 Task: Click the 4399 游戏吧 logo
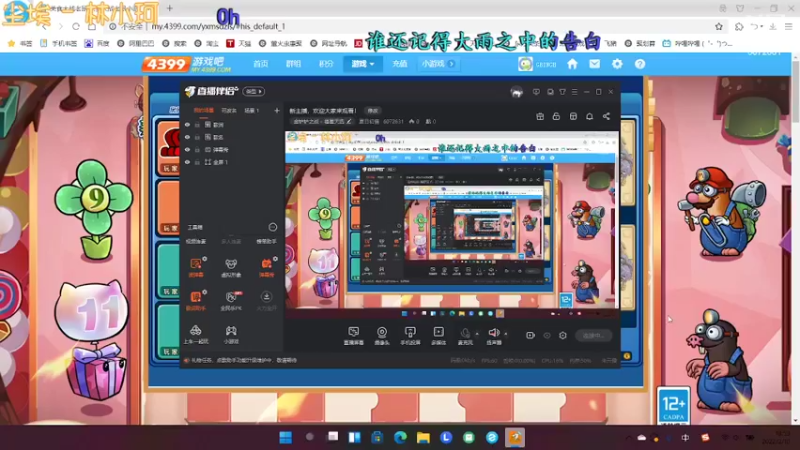pyautogui.click(x=187, y=64)
